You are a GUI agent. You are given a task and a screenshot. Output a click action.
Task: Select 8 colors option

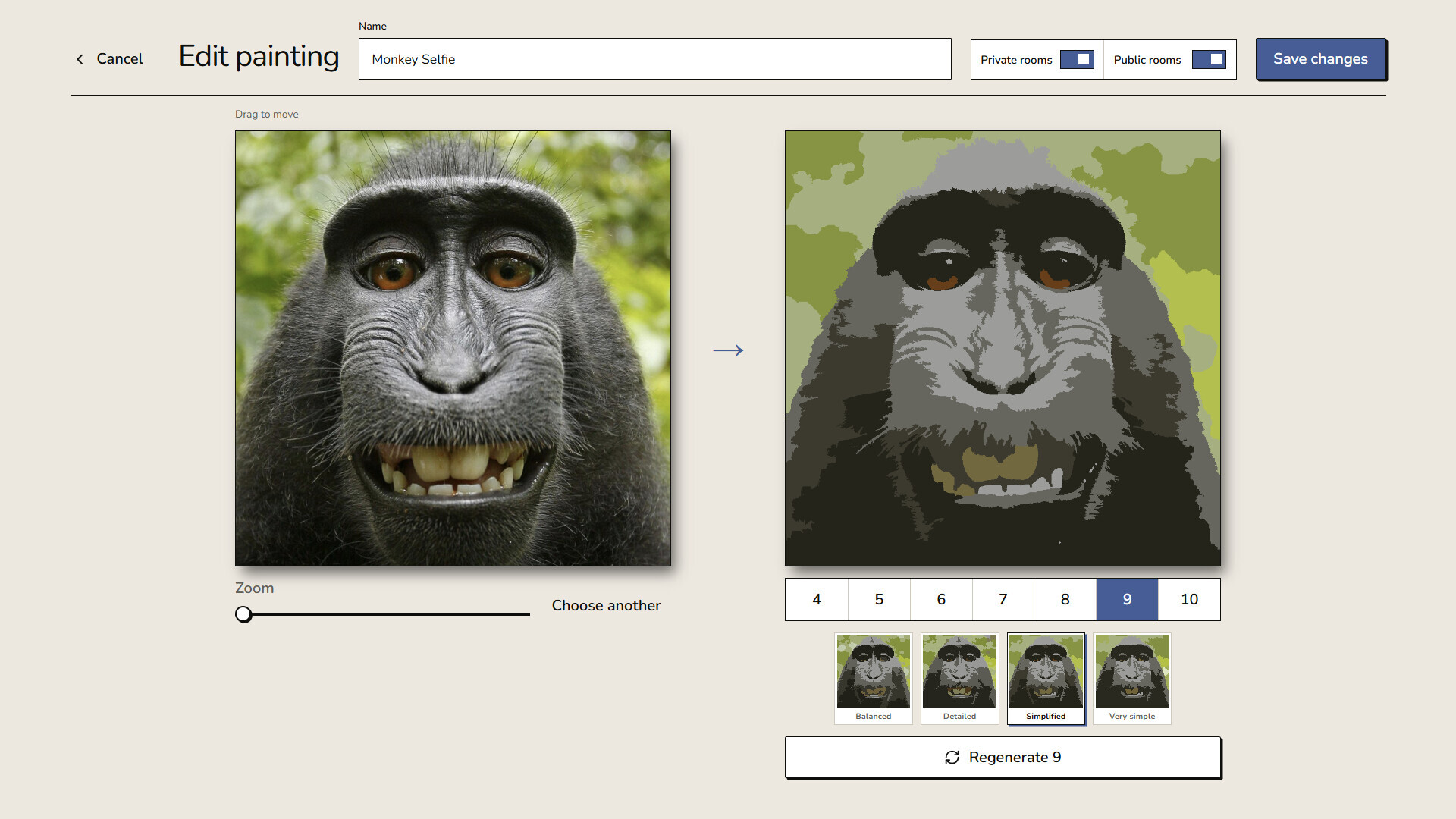coord(1065,599)
